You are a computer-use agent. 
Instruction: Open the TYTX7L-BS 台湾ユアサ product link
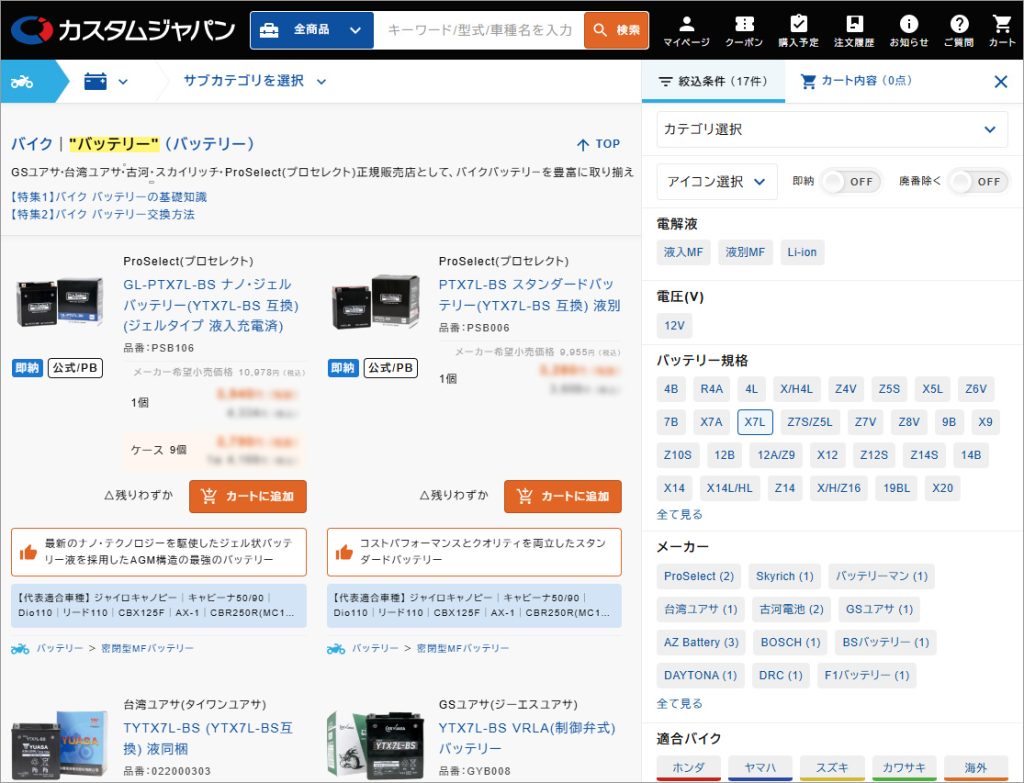(x=208, y=738)
